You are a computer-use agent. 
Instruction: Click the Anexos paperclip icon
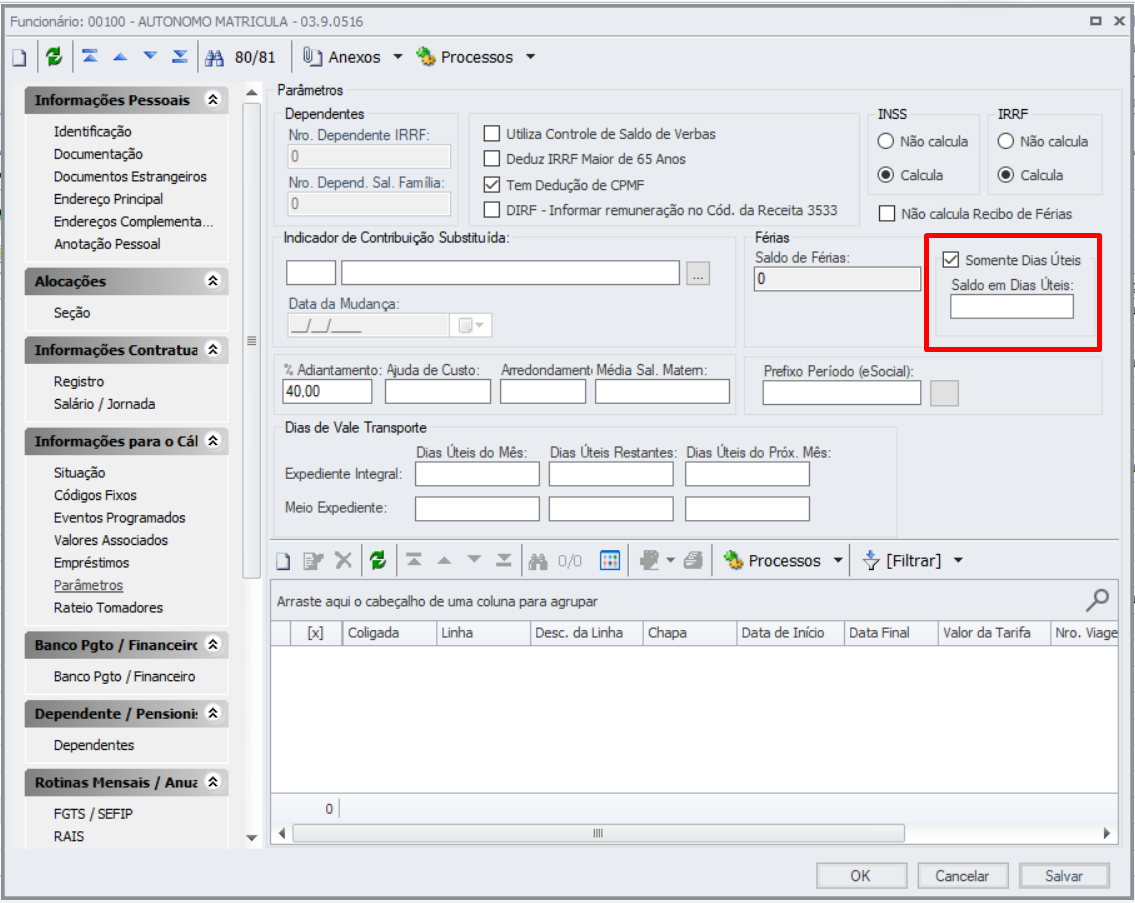312,56
